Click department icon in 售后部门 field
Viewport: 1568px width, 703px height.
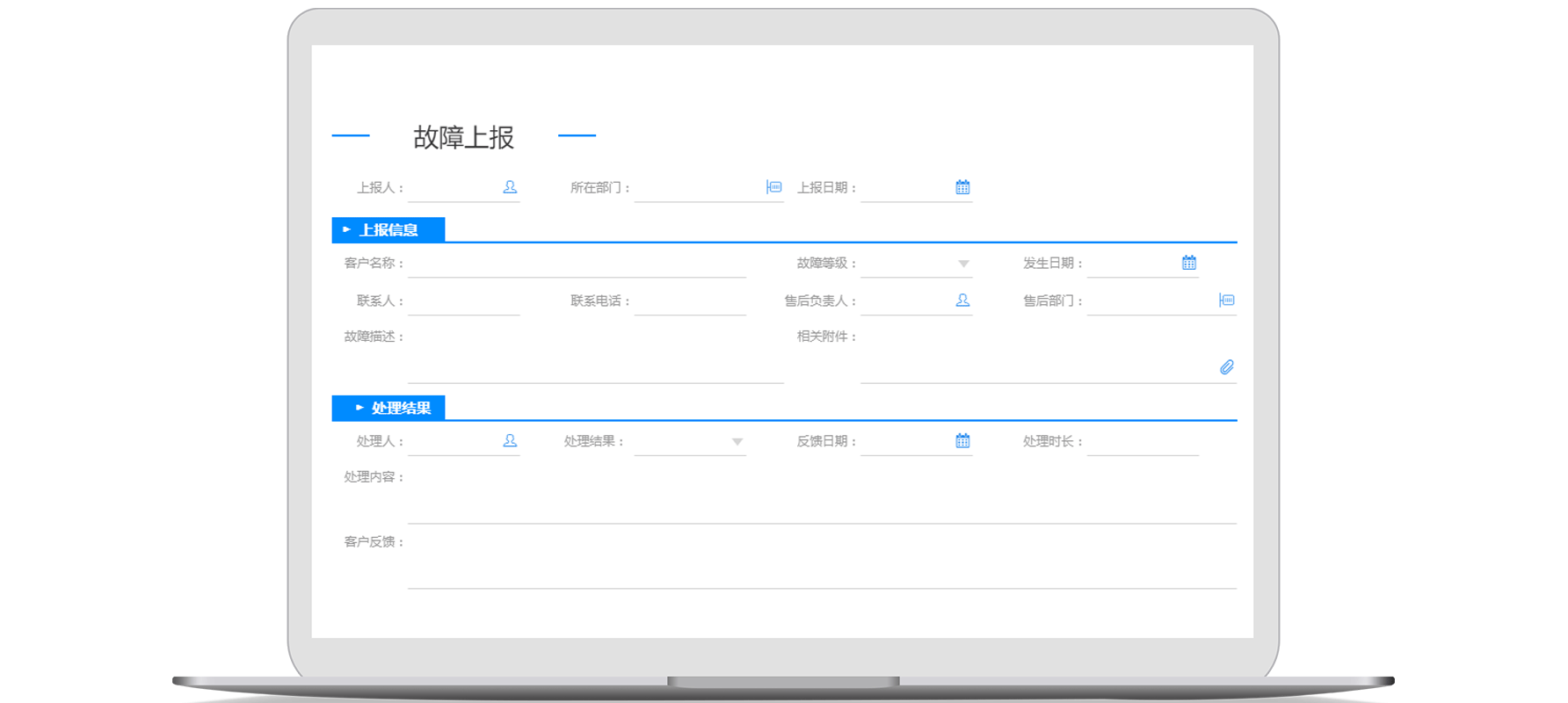coord(1227,301)
